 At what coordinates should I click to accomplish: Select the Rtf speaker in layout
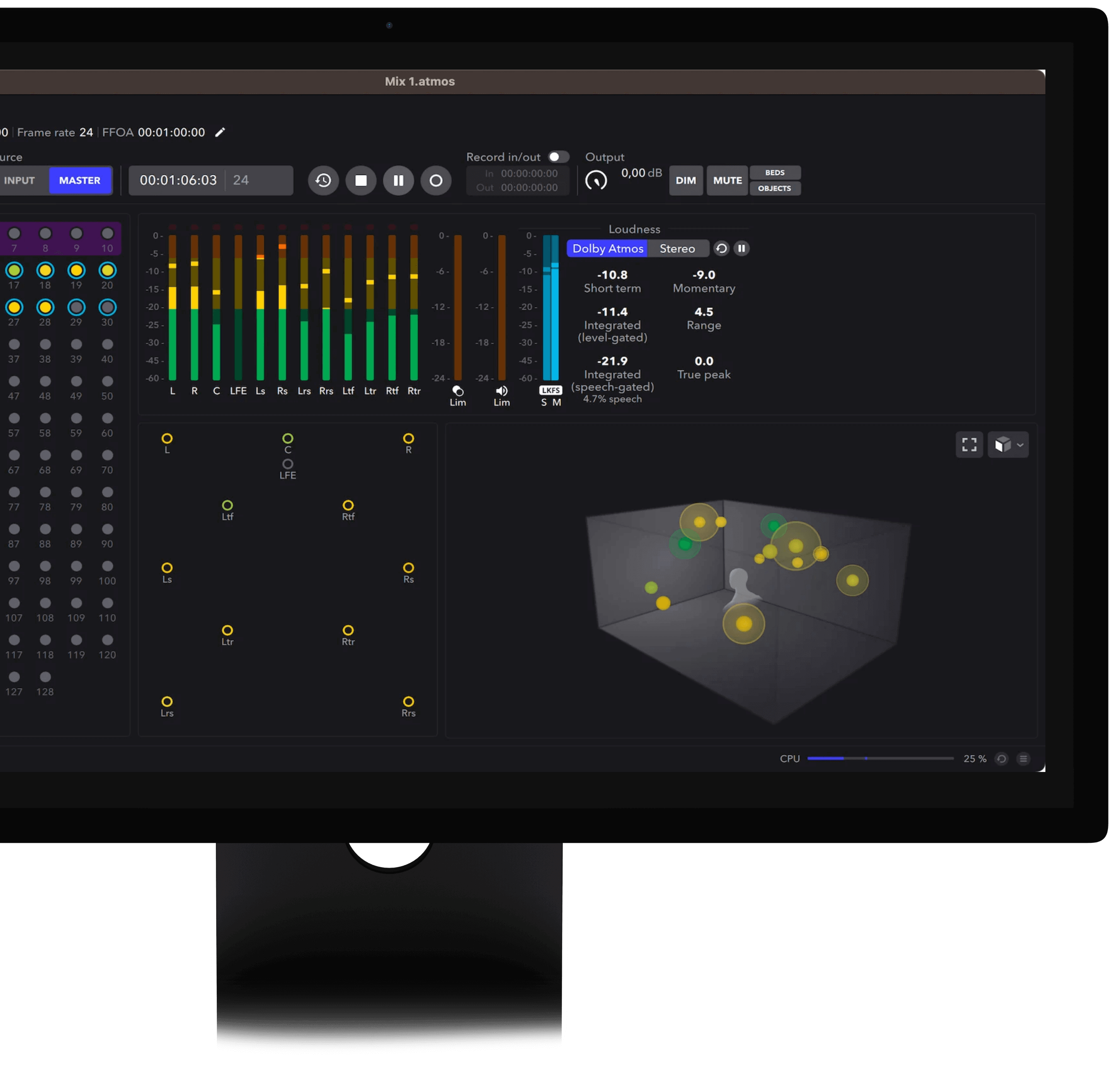coord(348,506)
